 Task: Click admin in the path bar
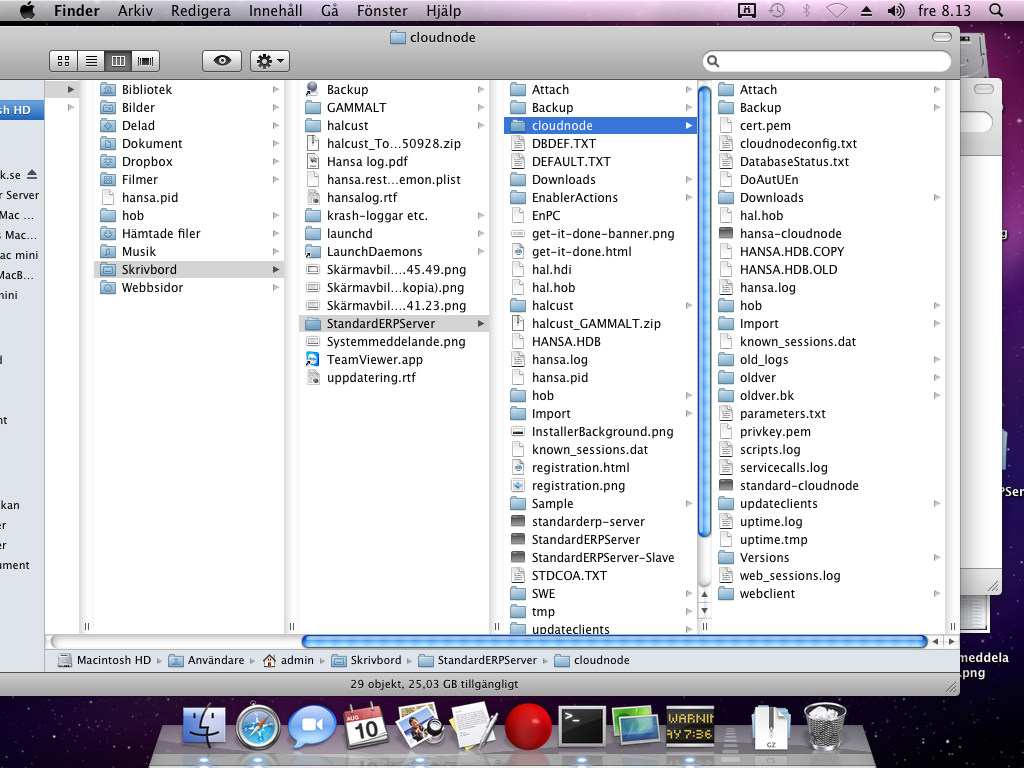click(289, 660)
